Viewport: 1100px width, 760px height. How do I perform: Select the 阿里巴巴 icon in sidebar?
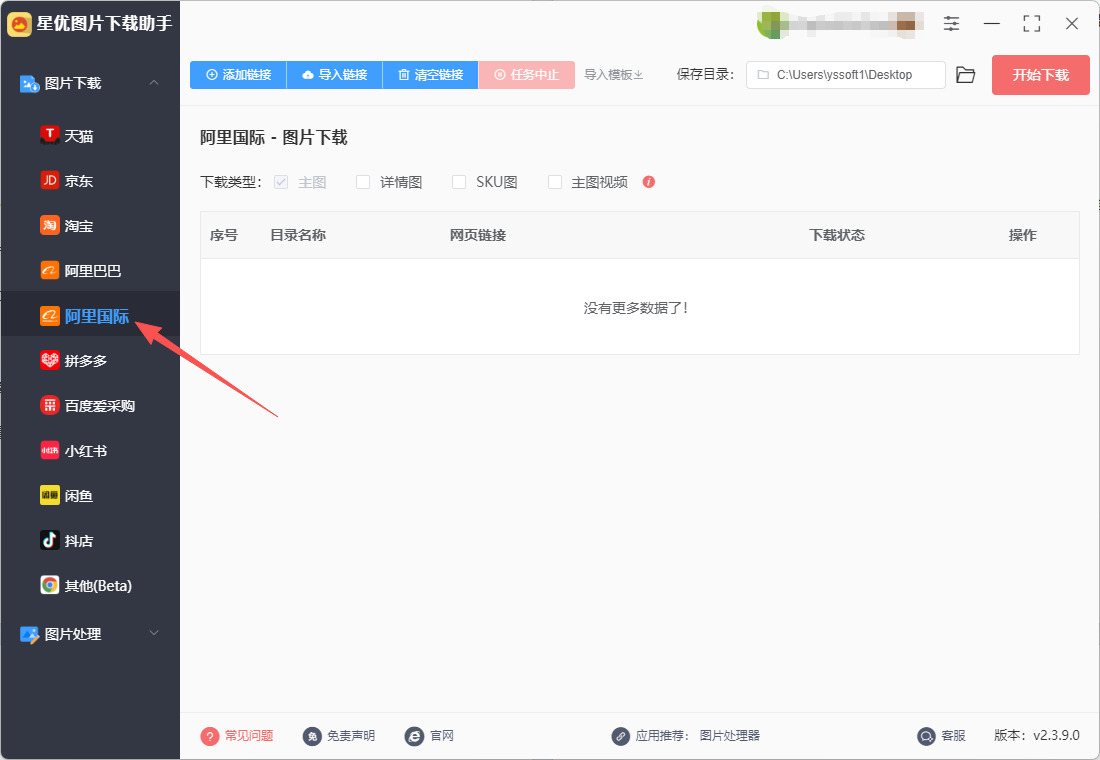[x=50, y=270]
